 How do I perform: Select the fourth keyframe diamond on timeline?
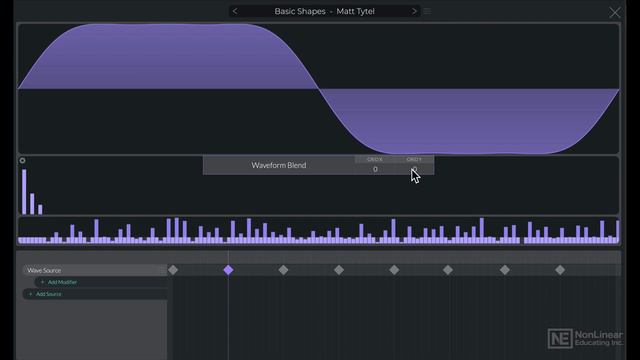pos(339,270)
